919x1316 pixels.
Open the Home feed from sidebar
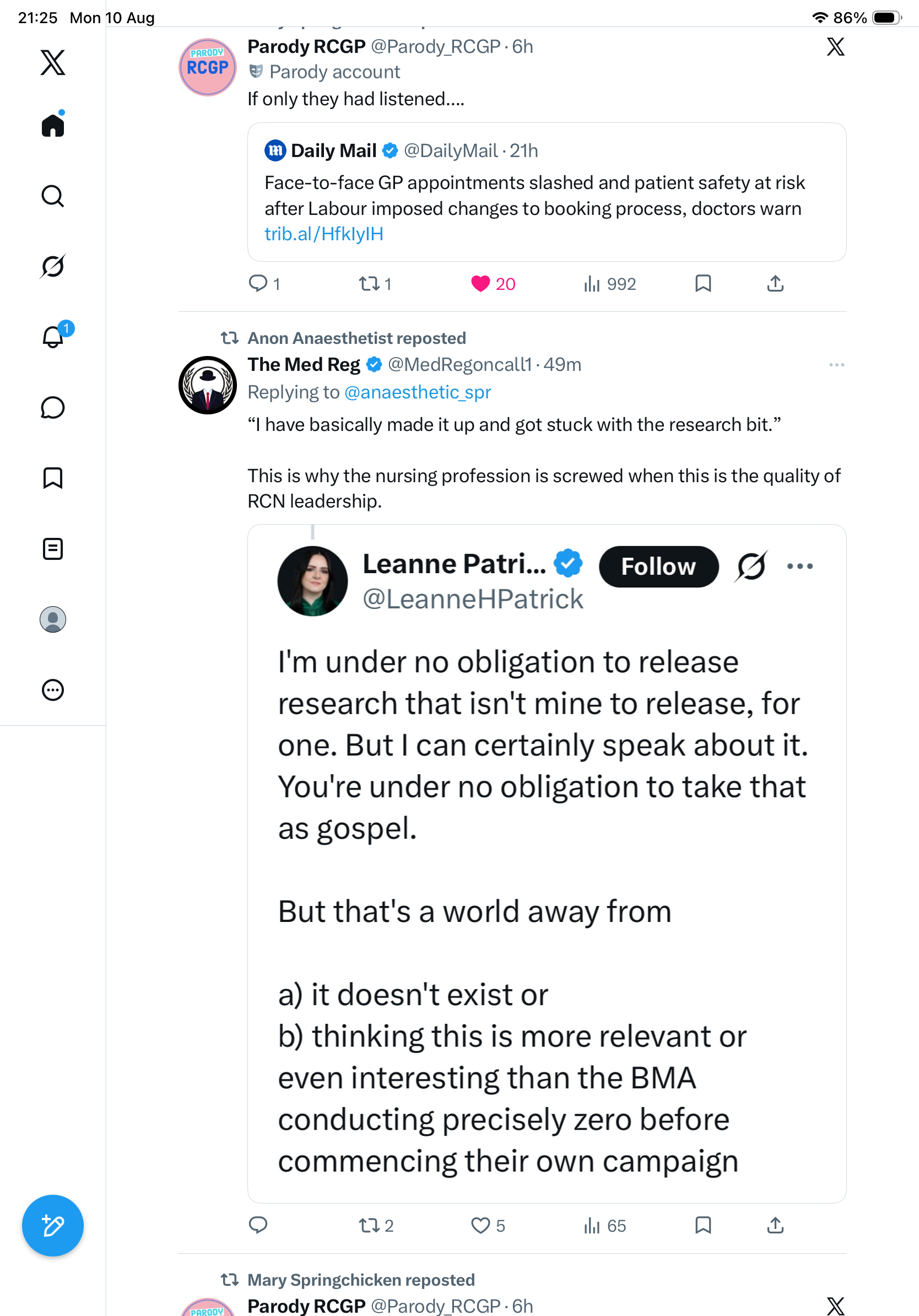click(53, 125)
